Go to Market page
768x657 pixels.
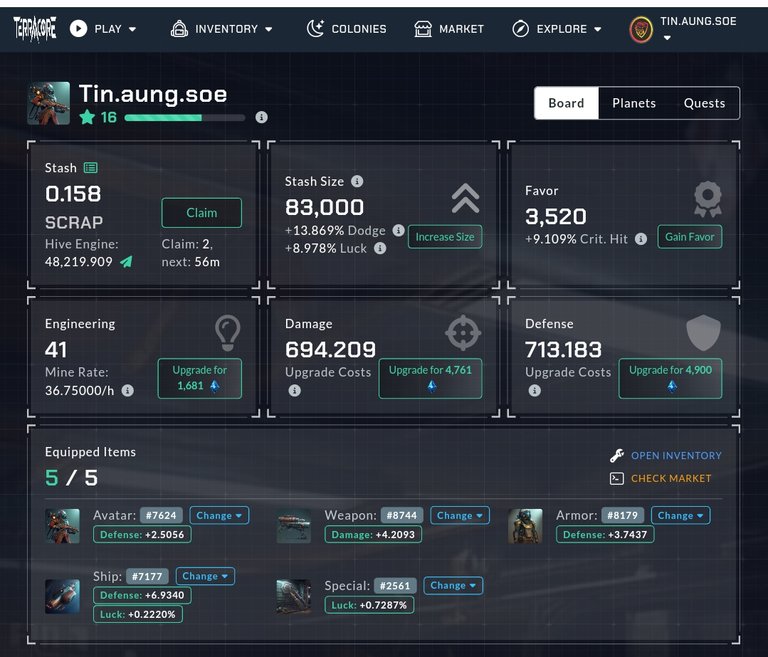click(449, 29)
